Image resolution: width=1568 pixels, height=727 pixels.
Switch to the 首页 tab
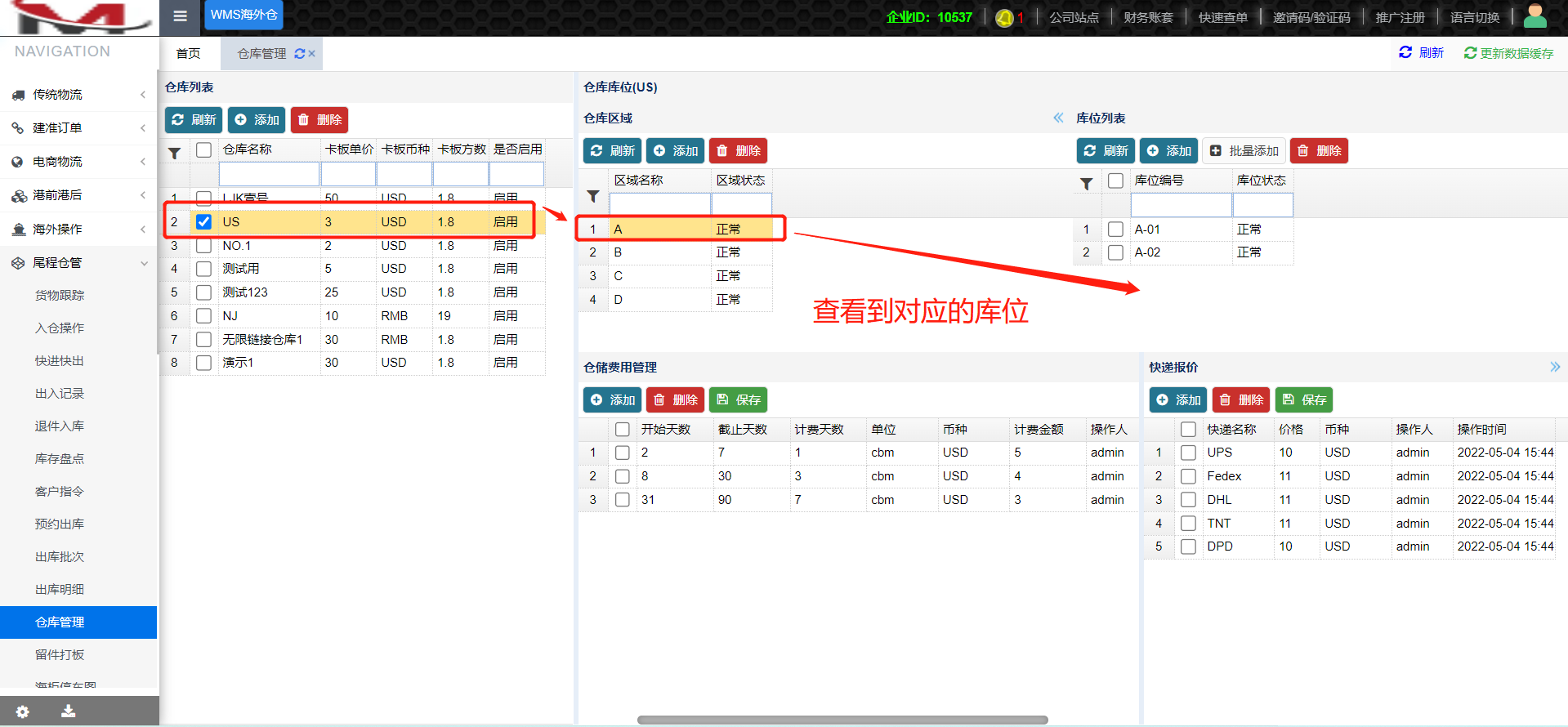point(189,54)
